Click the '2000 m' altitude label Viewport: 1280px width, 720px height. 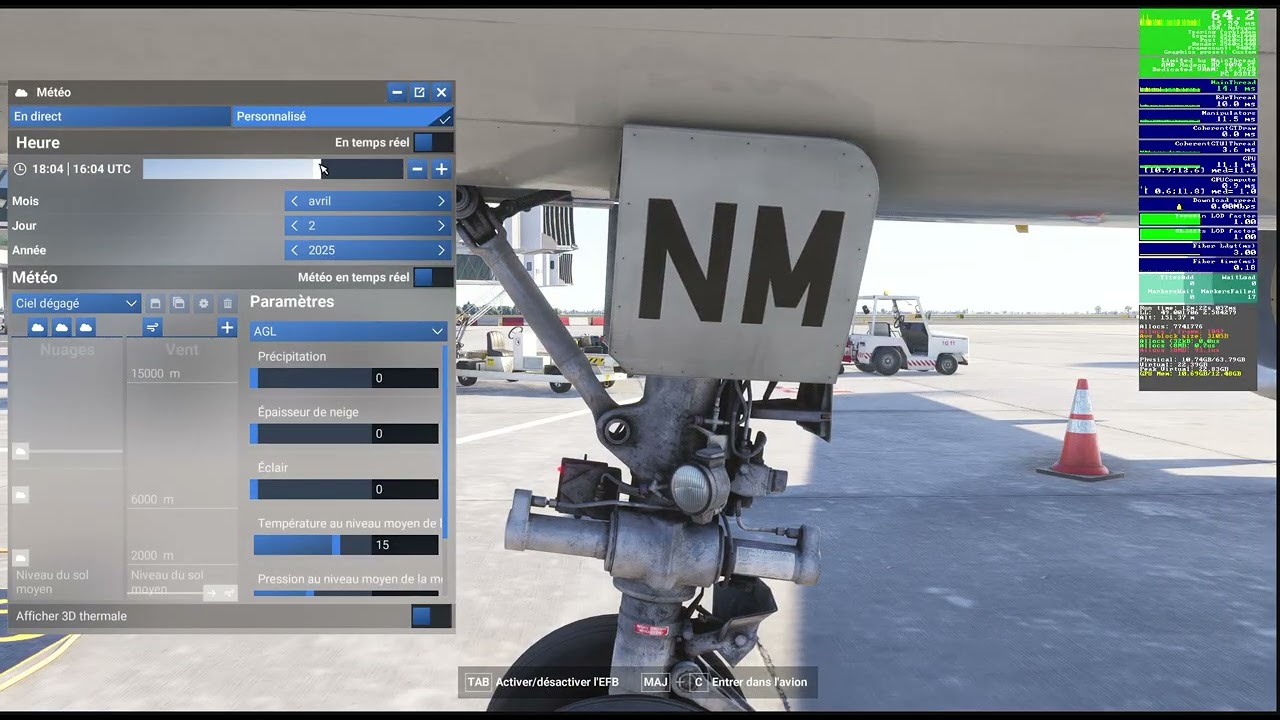[152, 555]
